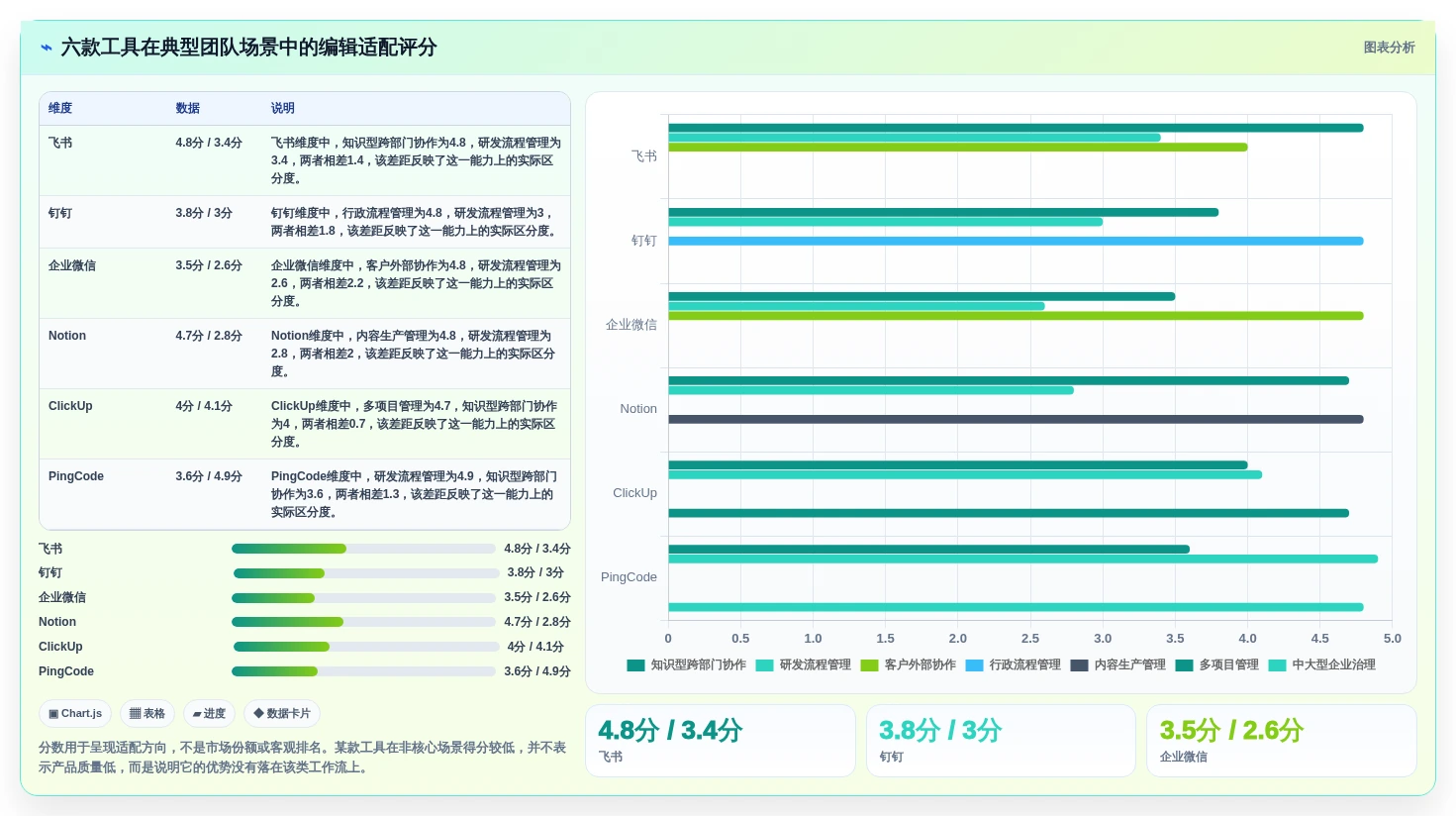Select the 数据卡片 tag
Viewport: 1456px width, 816px height.
(x=282, y=713)
